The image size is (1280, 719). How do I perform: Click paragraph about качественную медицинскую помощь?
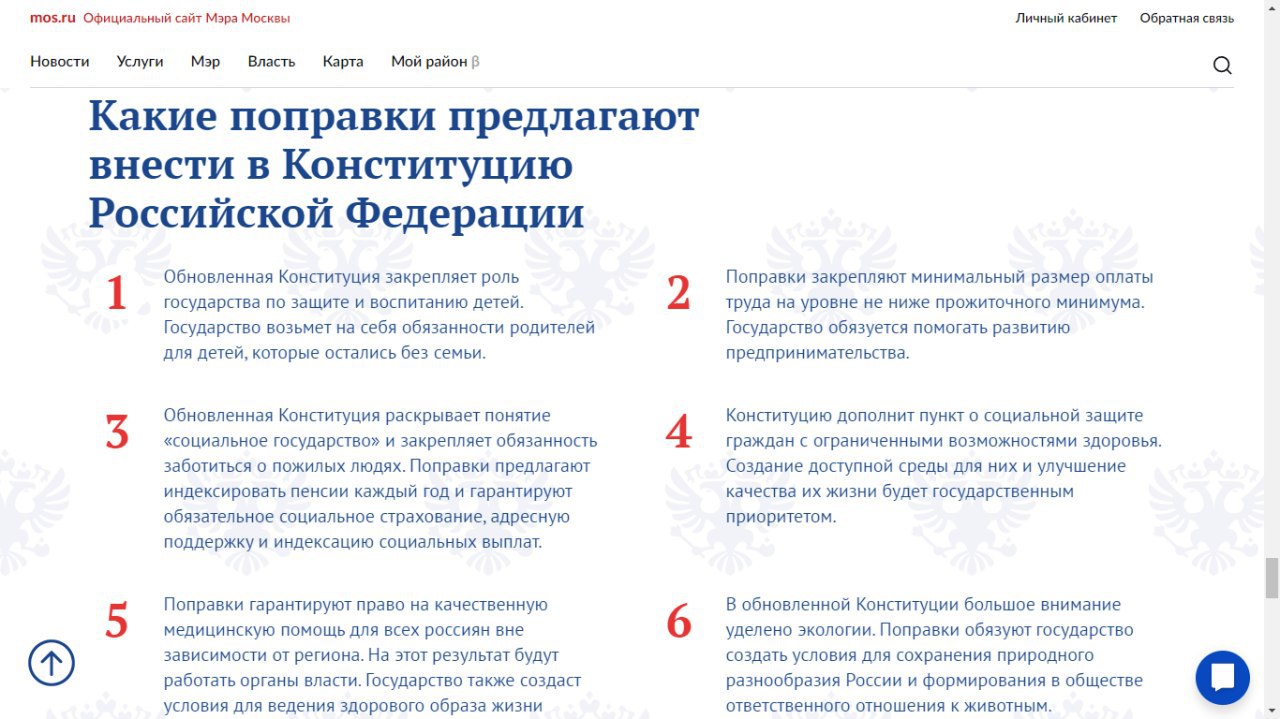[372, 655]
